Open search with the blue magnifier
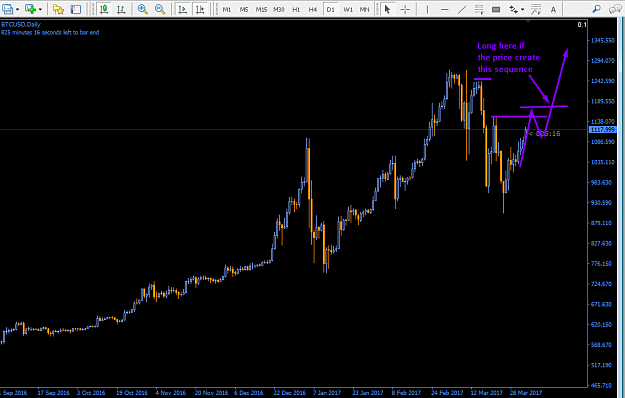This screenshot has width=625, height=398. (x=597, y=9)
